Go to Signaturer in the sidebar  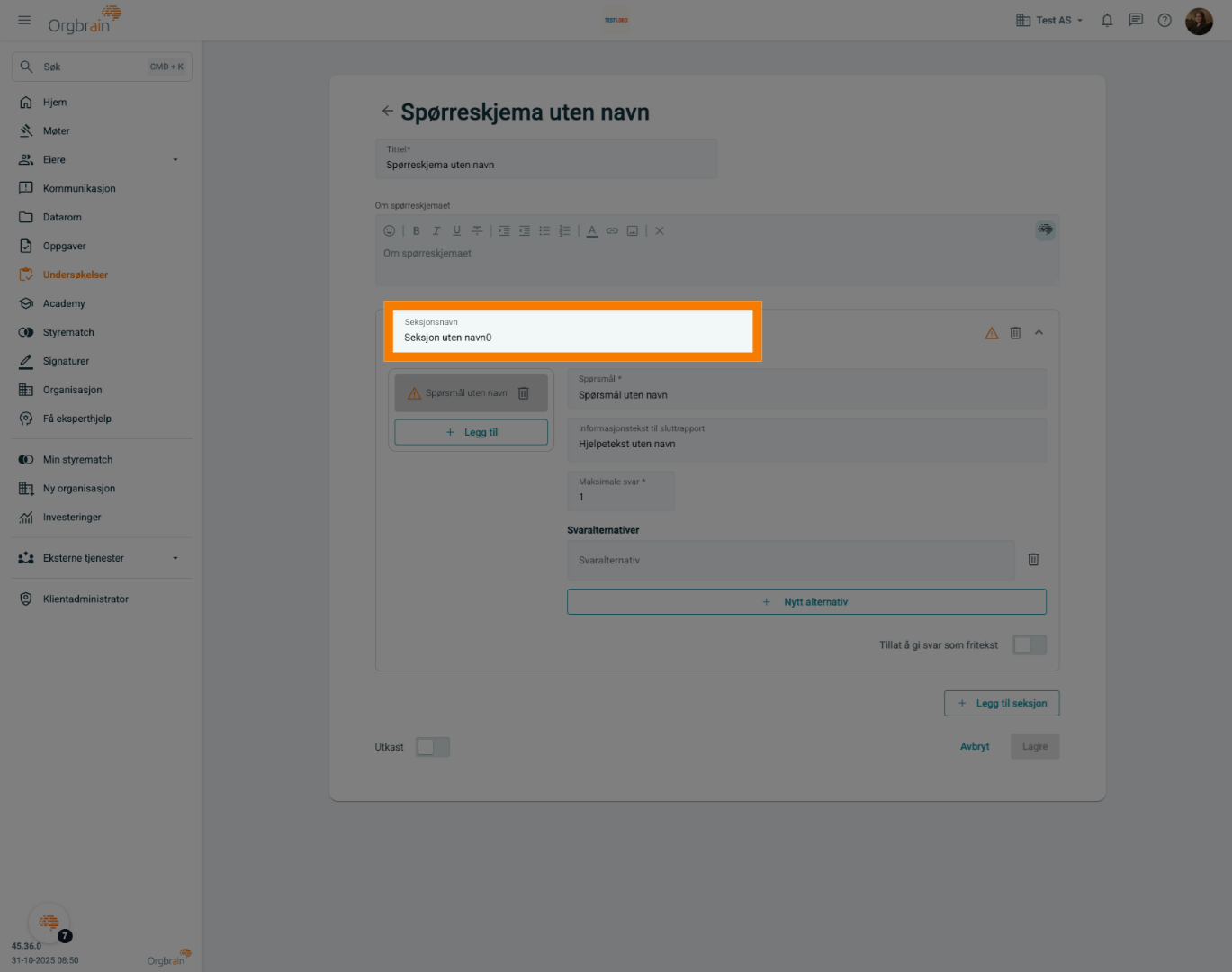point(66,361)
